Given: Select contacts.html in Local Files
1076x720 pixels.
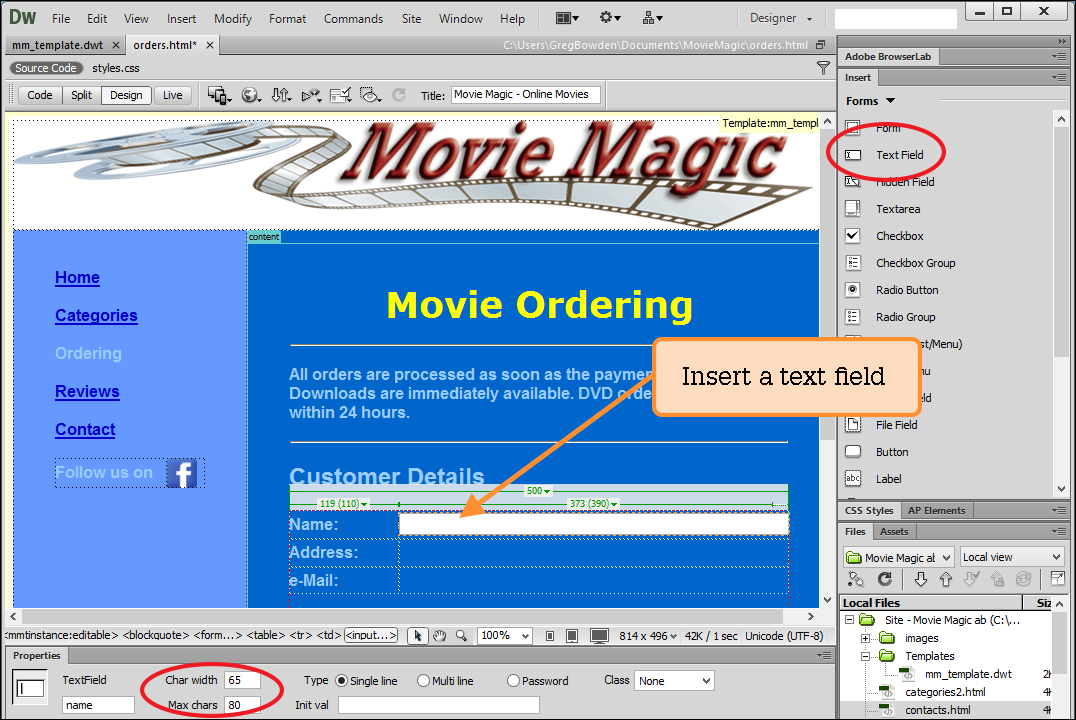Looking at the screenshot, I should point(937,710).
